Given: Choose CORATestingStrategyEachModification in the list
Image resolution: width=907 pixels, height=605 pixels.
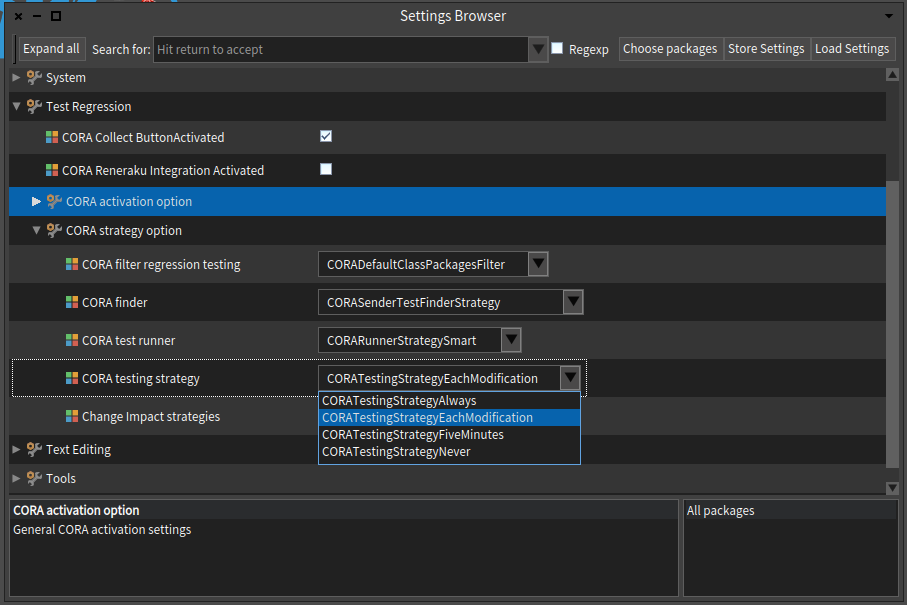Looking at the screenshot, I should tap(449, 418).
